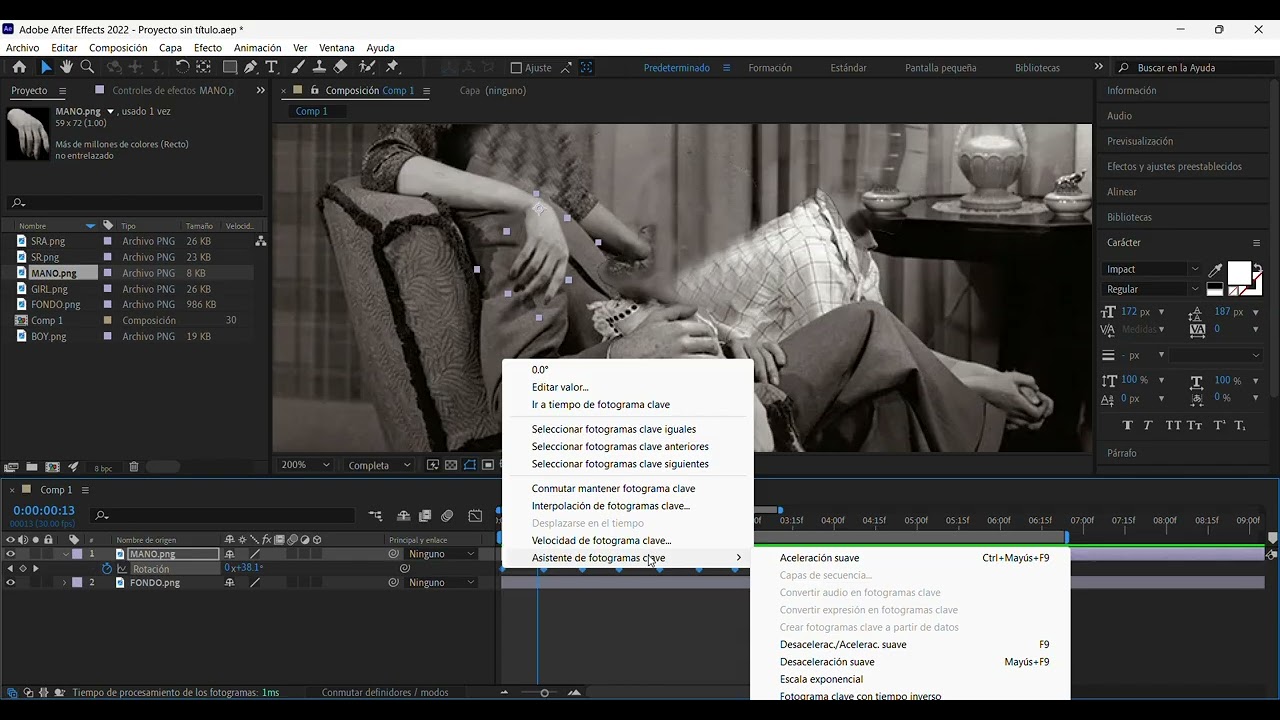Viewport: 1280px width, 720px height.
Task: Select the Hand tool
Action: click(66, 67)
